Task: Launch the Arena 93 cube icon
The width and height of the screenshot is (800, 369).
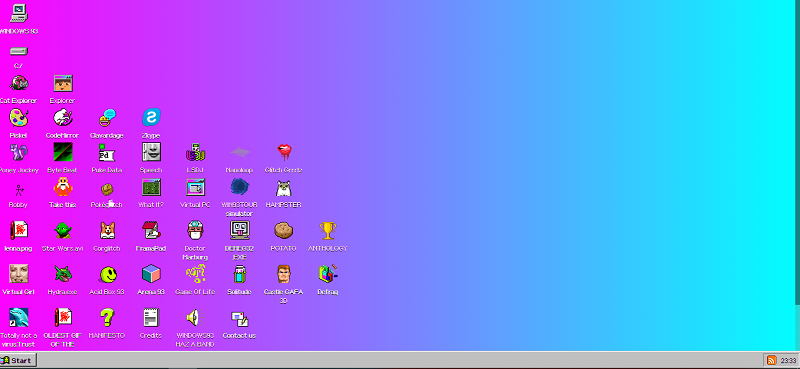Action: pos(151,274)
